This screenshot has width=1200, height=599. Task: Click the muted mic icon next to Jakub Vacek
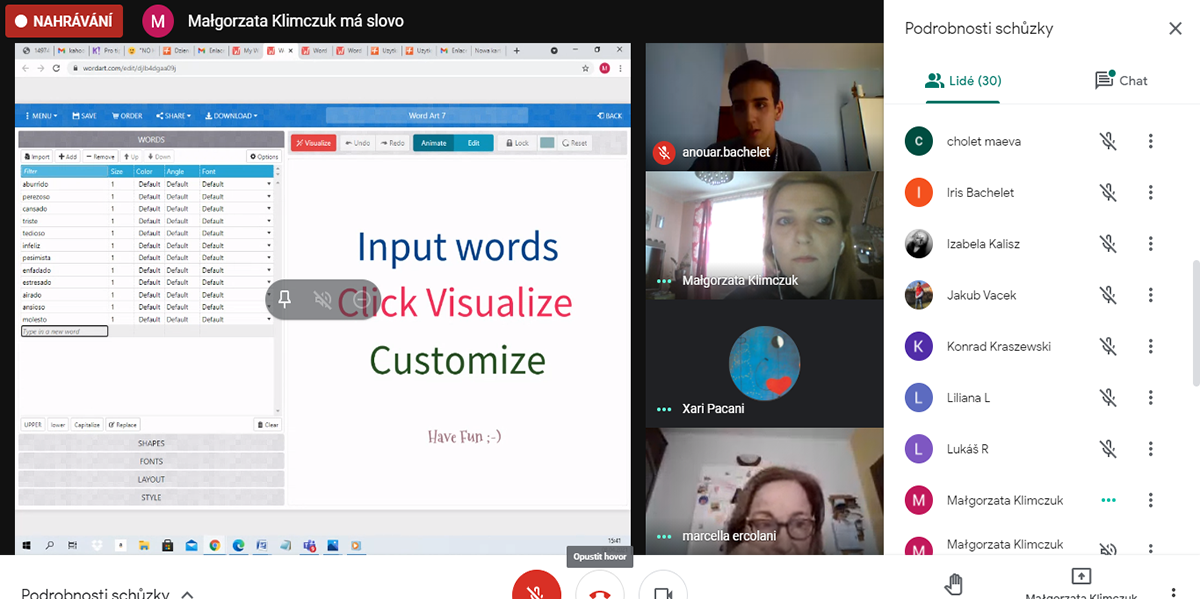(x=1108, y=295)
